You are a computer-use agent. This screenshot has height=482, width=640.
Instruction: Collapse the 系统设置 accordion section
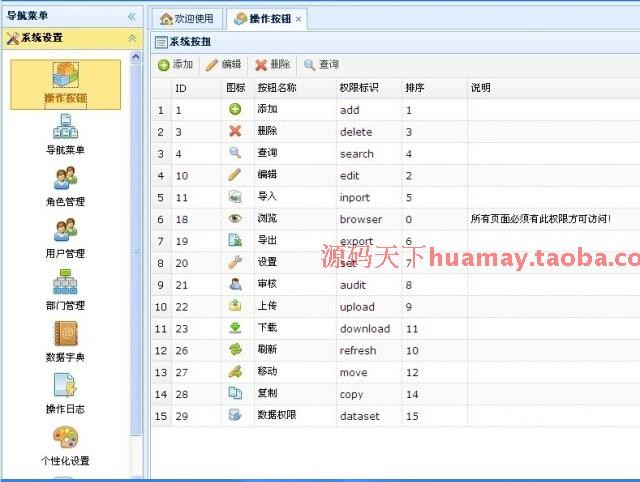point(132,38)
